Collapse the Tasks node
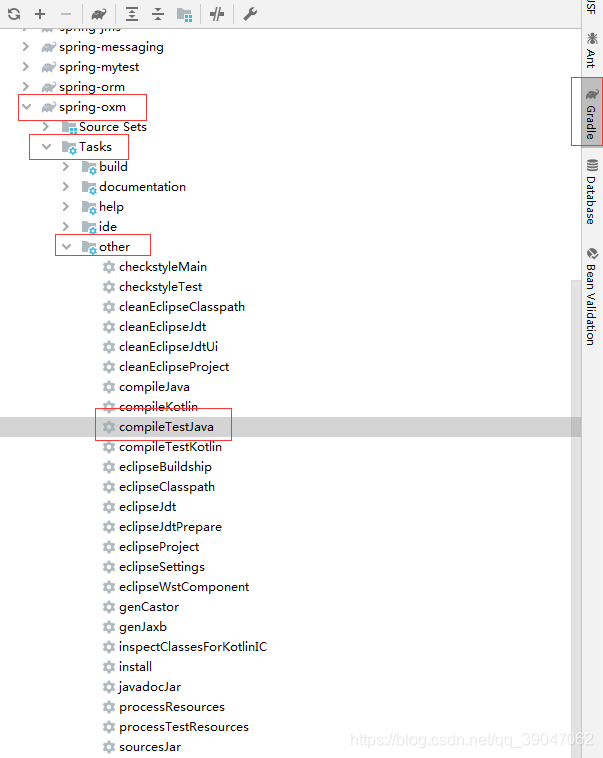 [x=46, y=146]
